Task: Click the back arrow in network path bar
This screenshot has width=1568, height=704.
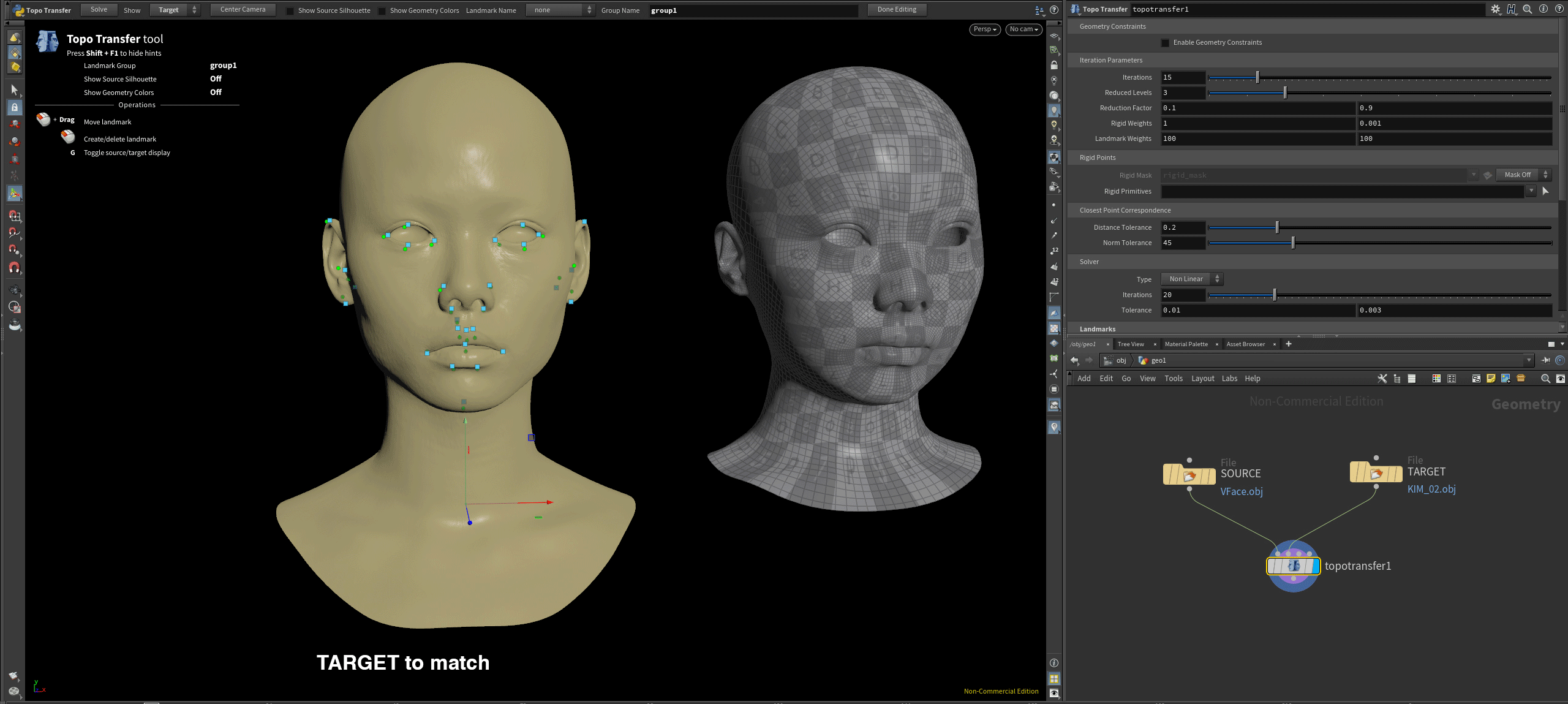Action: tap(1074, 360)
